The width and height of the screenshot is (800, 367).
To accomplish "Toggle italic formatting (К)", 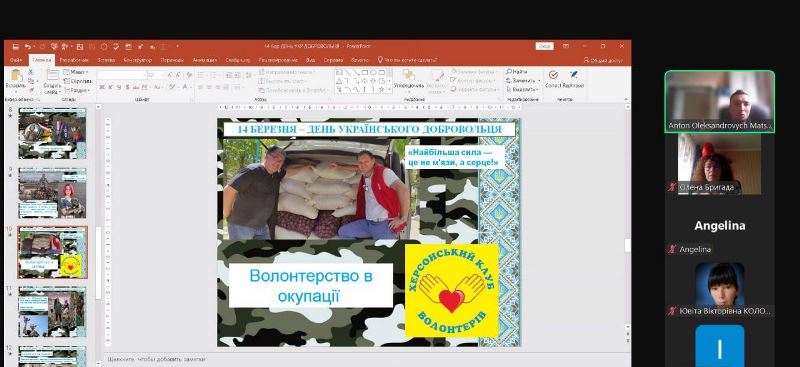I will tap(110, 87).
